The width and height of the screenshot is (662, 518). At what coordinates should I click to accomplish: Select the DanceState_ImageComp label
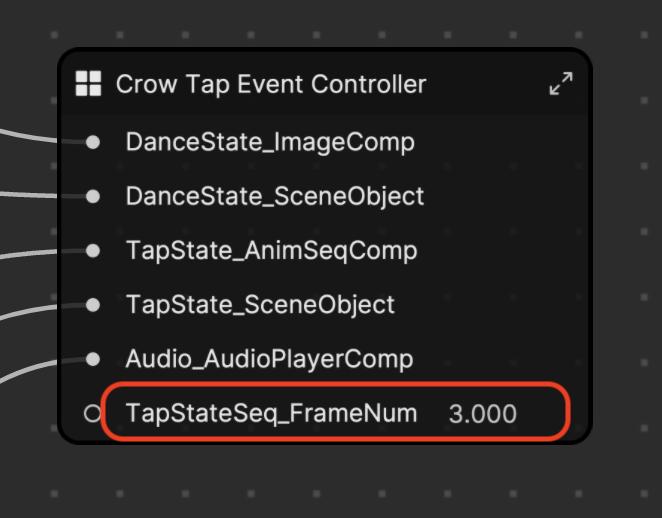click(x=270, y=142)
